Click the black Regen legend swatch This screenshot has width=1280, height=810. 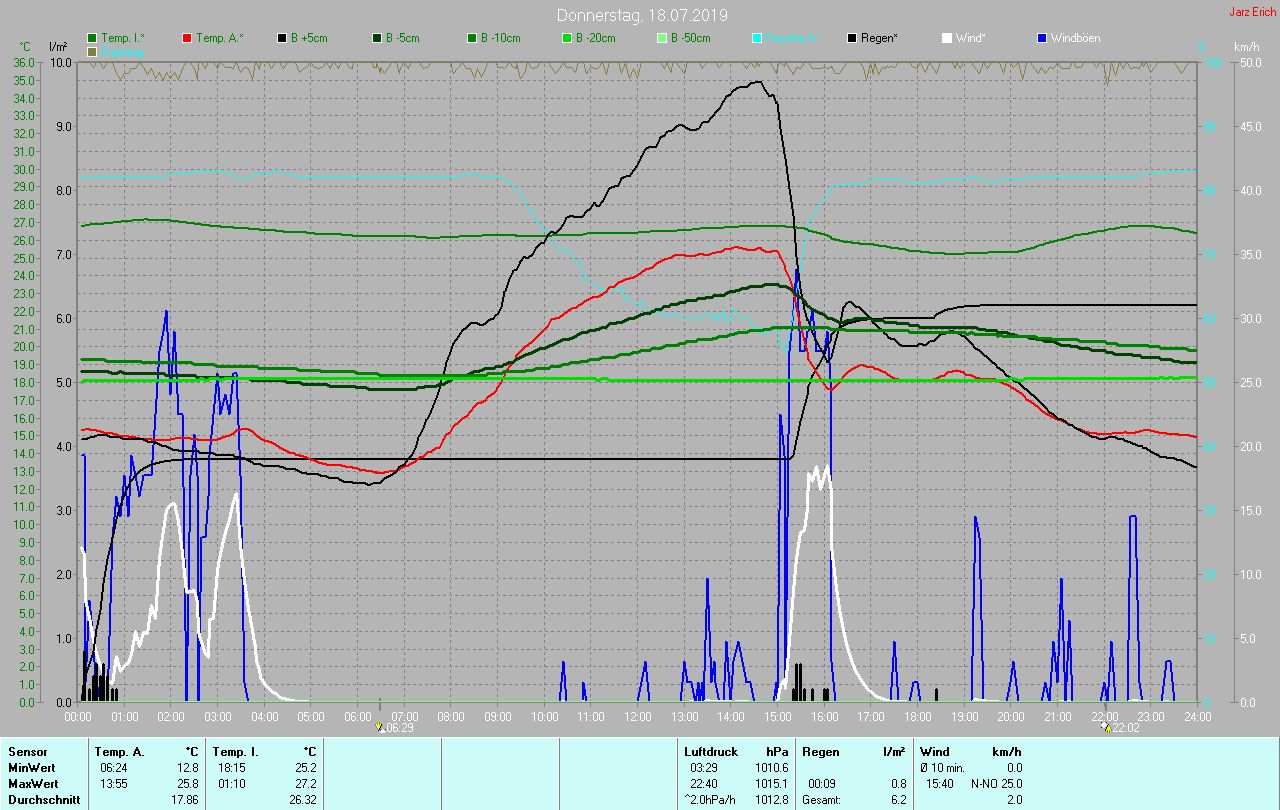coord(852,38)
